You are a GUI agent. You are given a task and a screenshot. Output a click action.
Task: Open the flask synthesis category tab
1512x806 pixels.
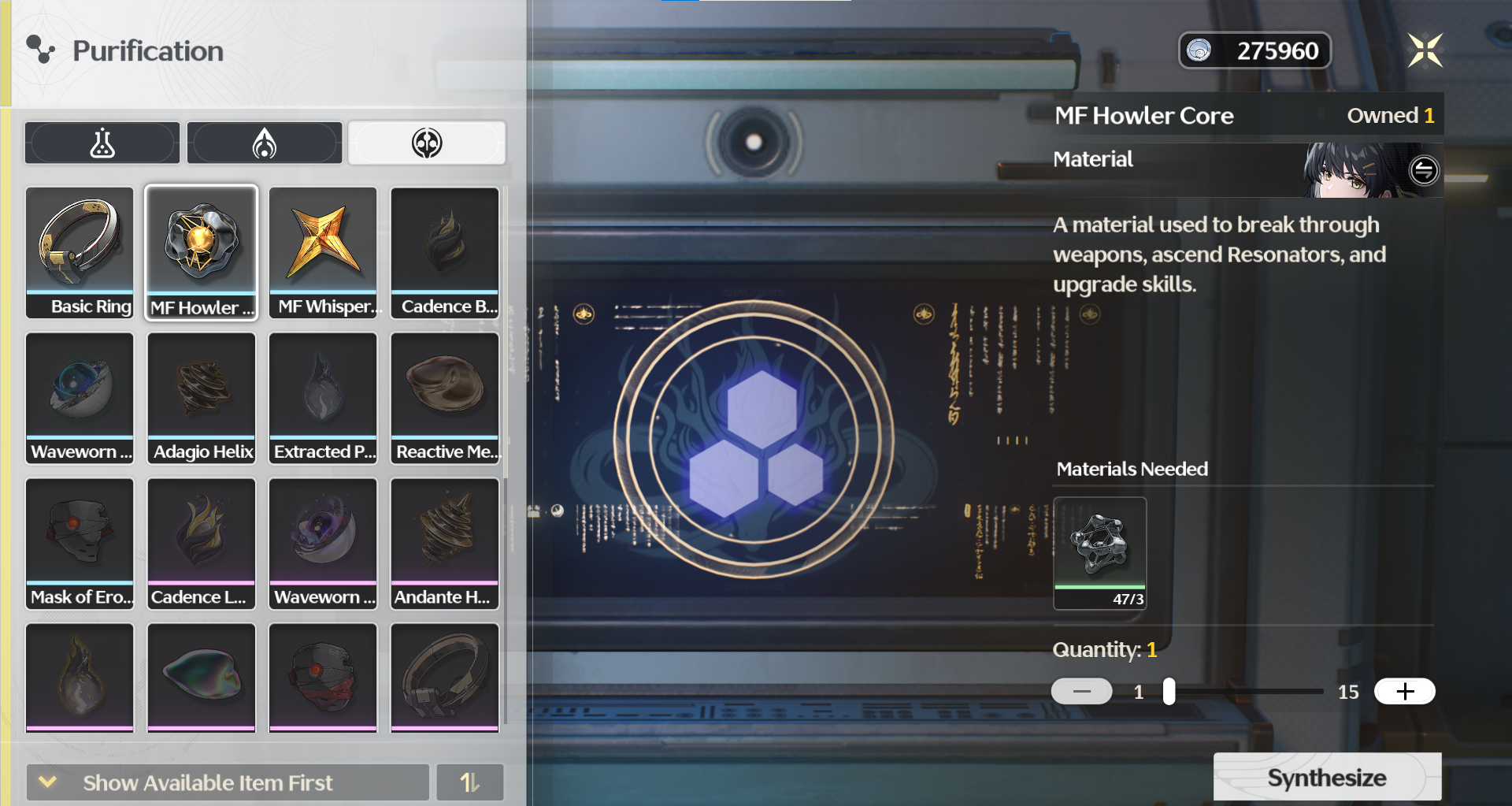[102, 143]
